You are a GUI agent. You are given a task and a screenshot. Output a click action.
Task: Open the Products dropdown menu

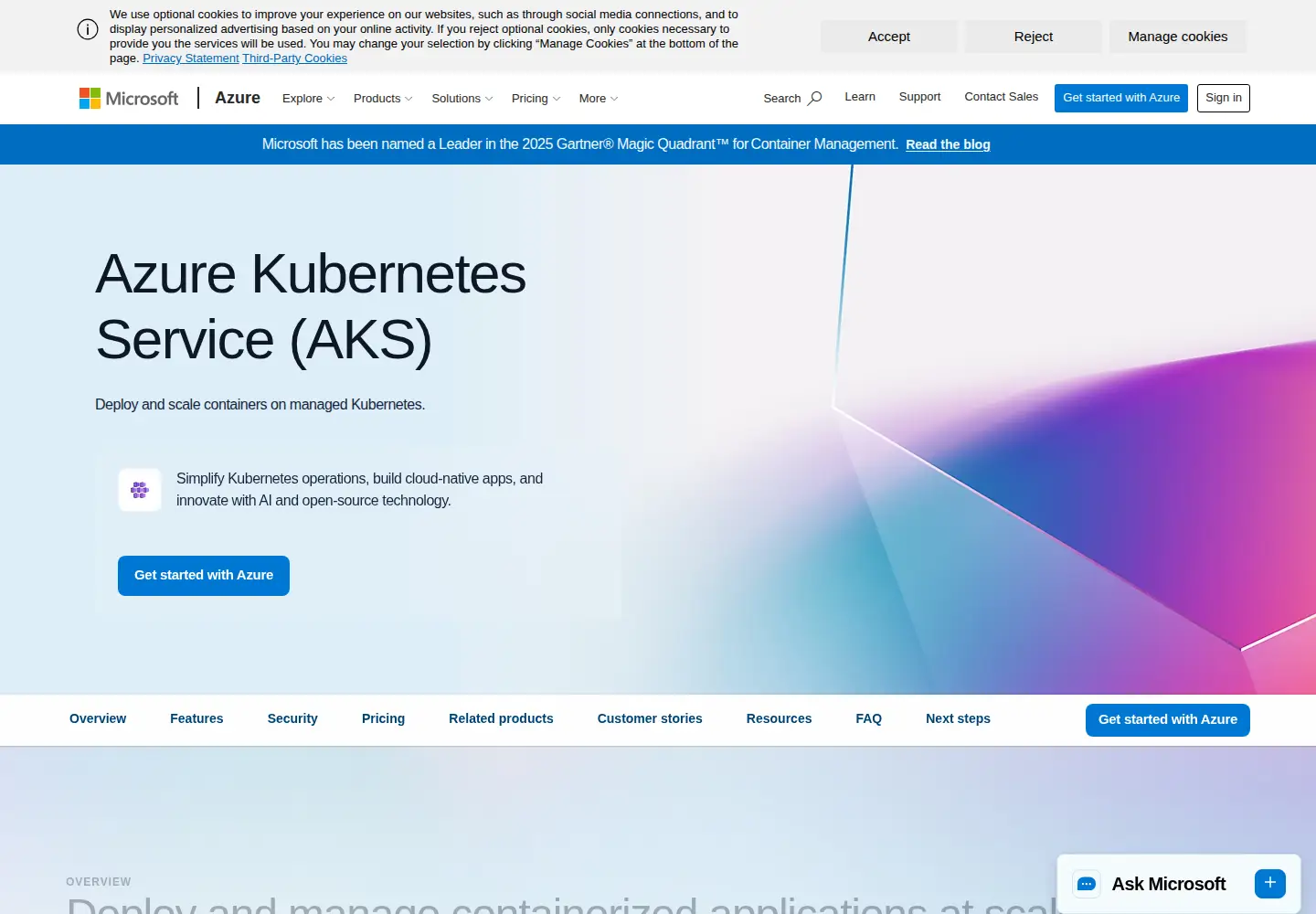tap(383, 99)
